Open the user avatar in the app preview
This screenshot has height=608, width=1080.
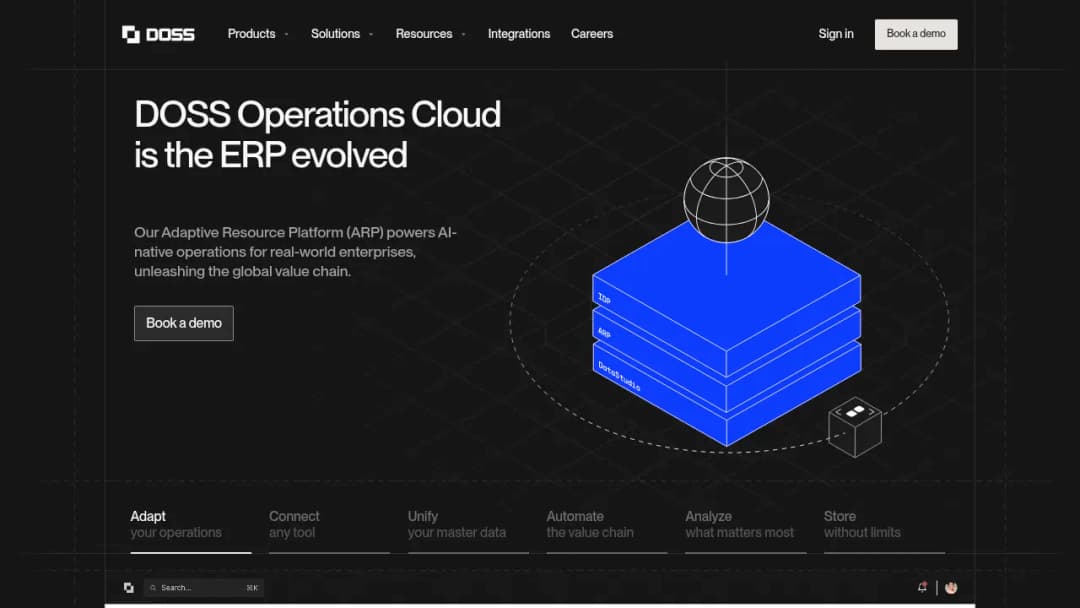(951, 587)
